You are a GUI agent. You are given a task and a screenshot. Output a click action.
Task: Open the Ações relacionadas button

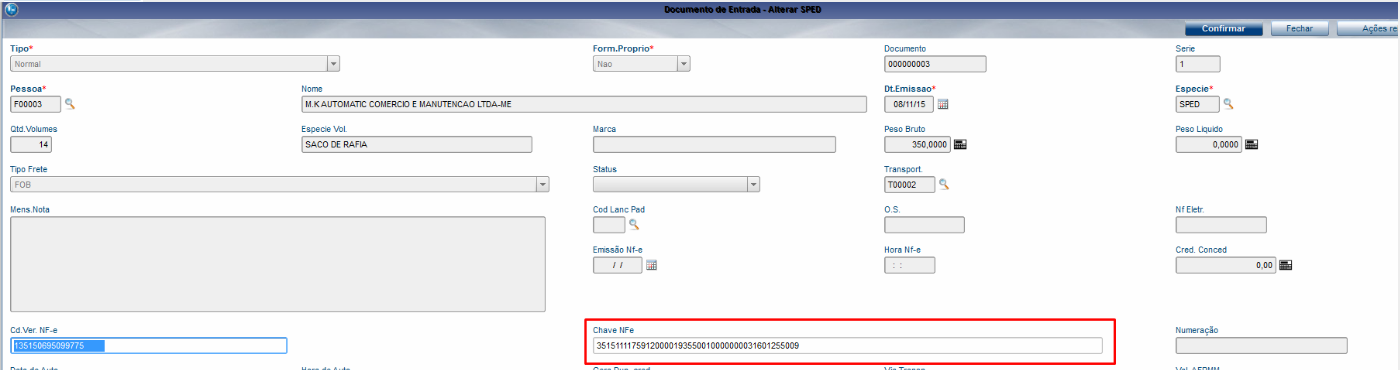1368,29
